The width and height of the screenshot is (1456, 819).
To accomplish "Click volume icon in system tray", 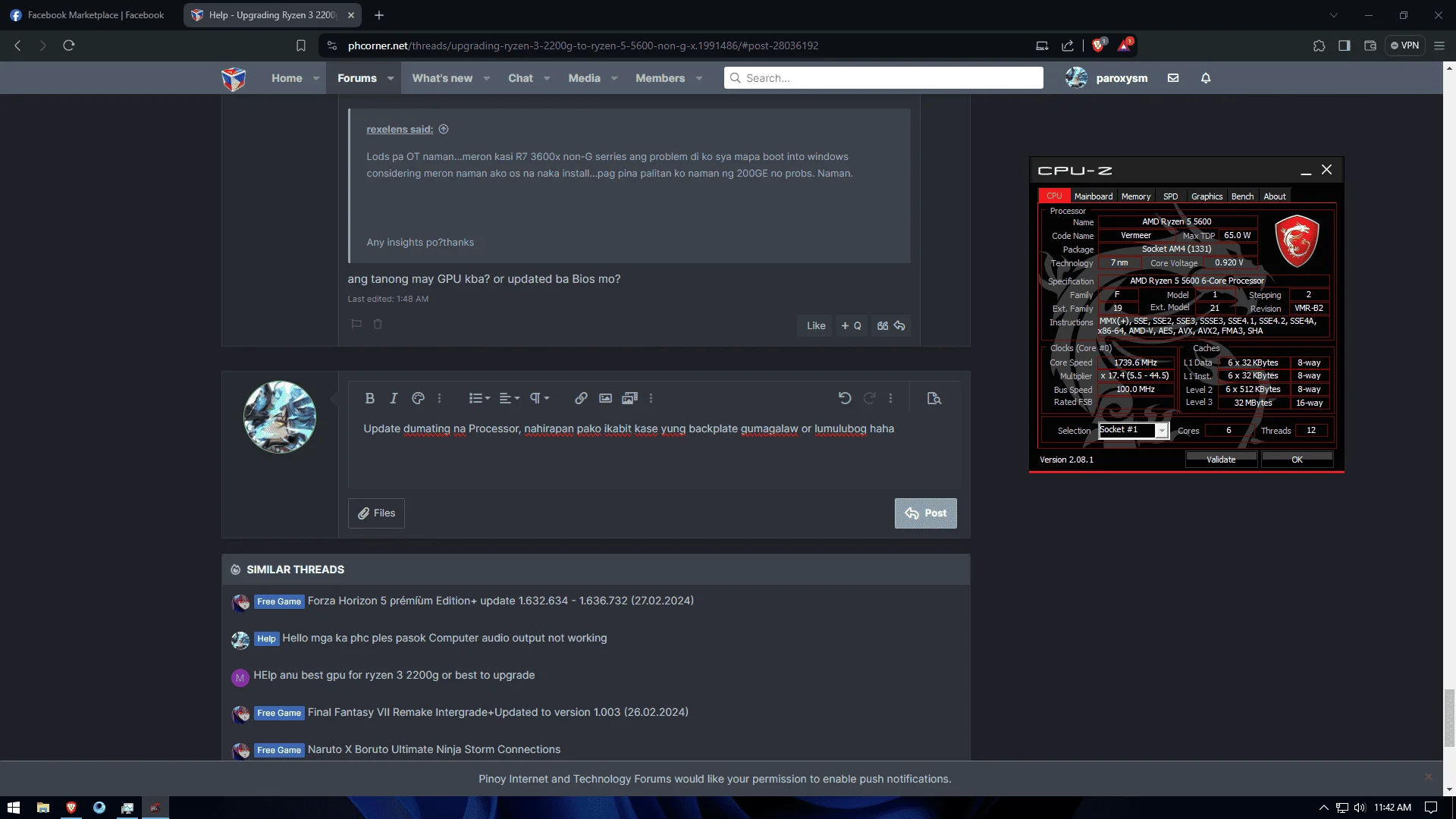I will (1360, 808).
